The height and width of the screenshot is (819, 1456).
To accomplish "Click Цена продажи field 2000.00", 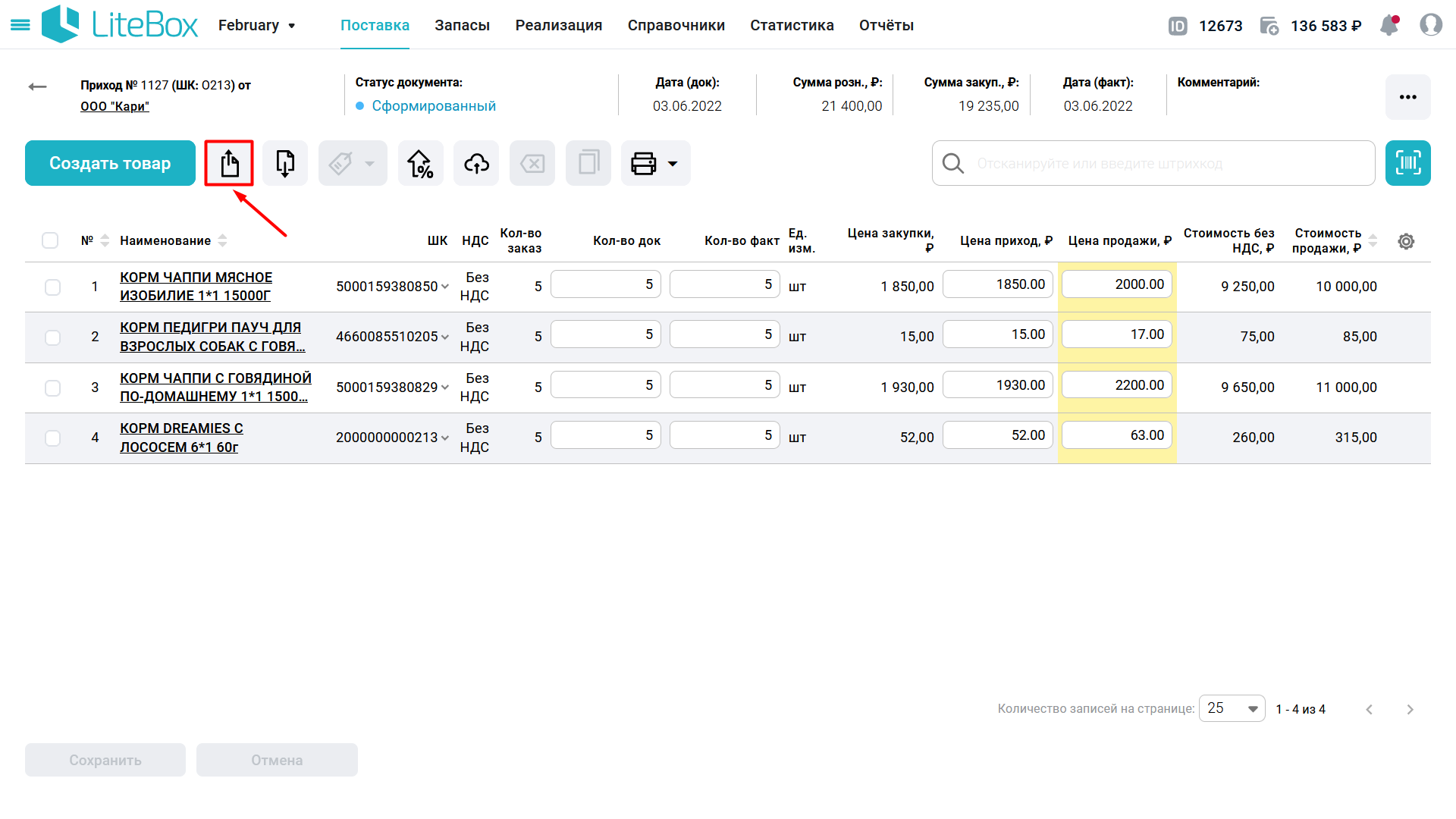I will coord(1117,284).
